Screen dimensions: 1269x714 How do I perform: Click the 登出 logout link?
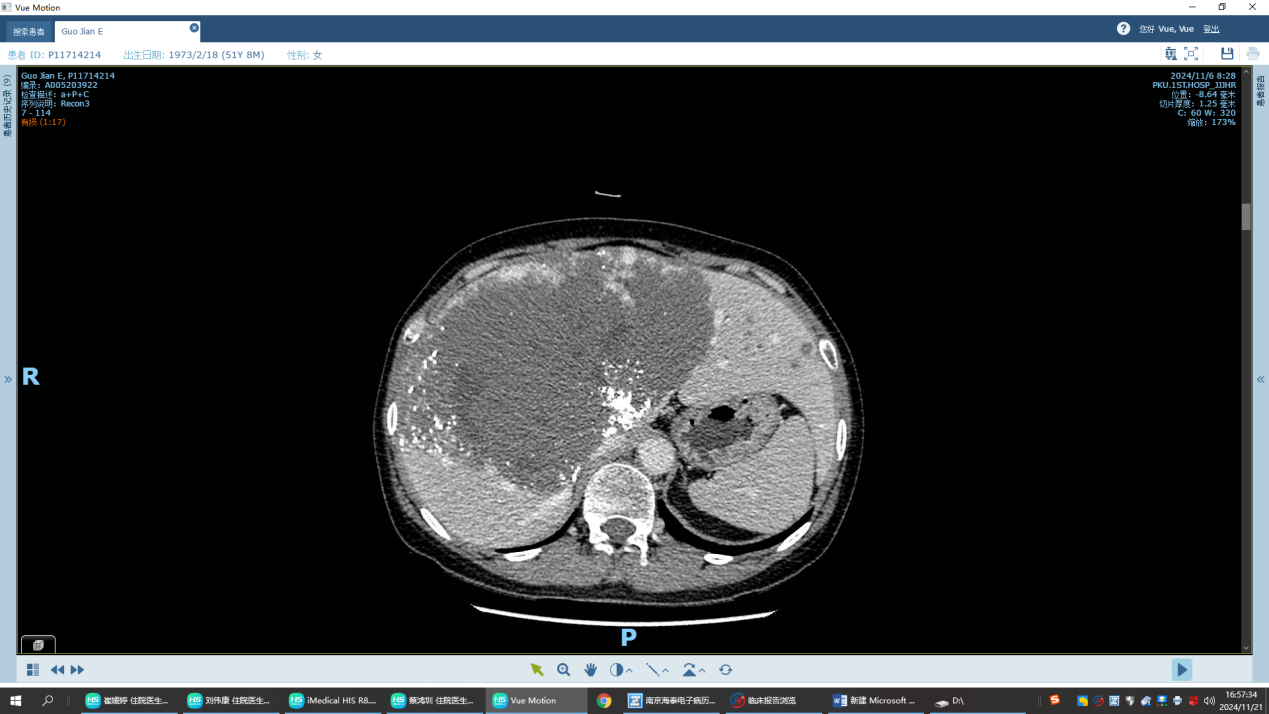click(x=1211, y=29)
